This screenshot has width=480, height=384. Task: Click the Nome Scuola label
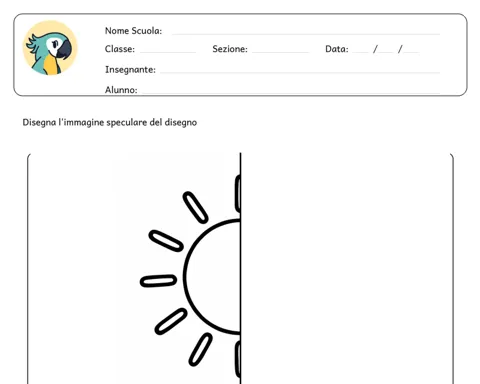pos(133,31)
